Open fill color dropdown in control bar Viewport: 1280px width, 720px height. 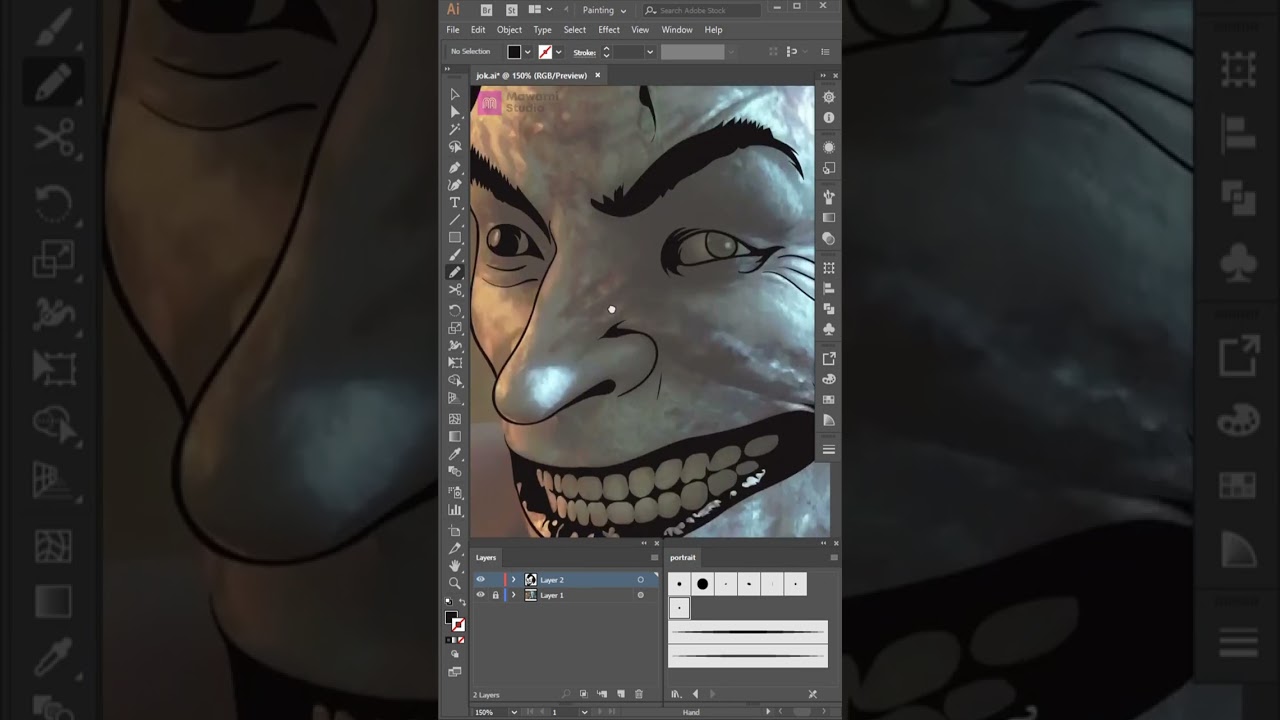[528, 52]
